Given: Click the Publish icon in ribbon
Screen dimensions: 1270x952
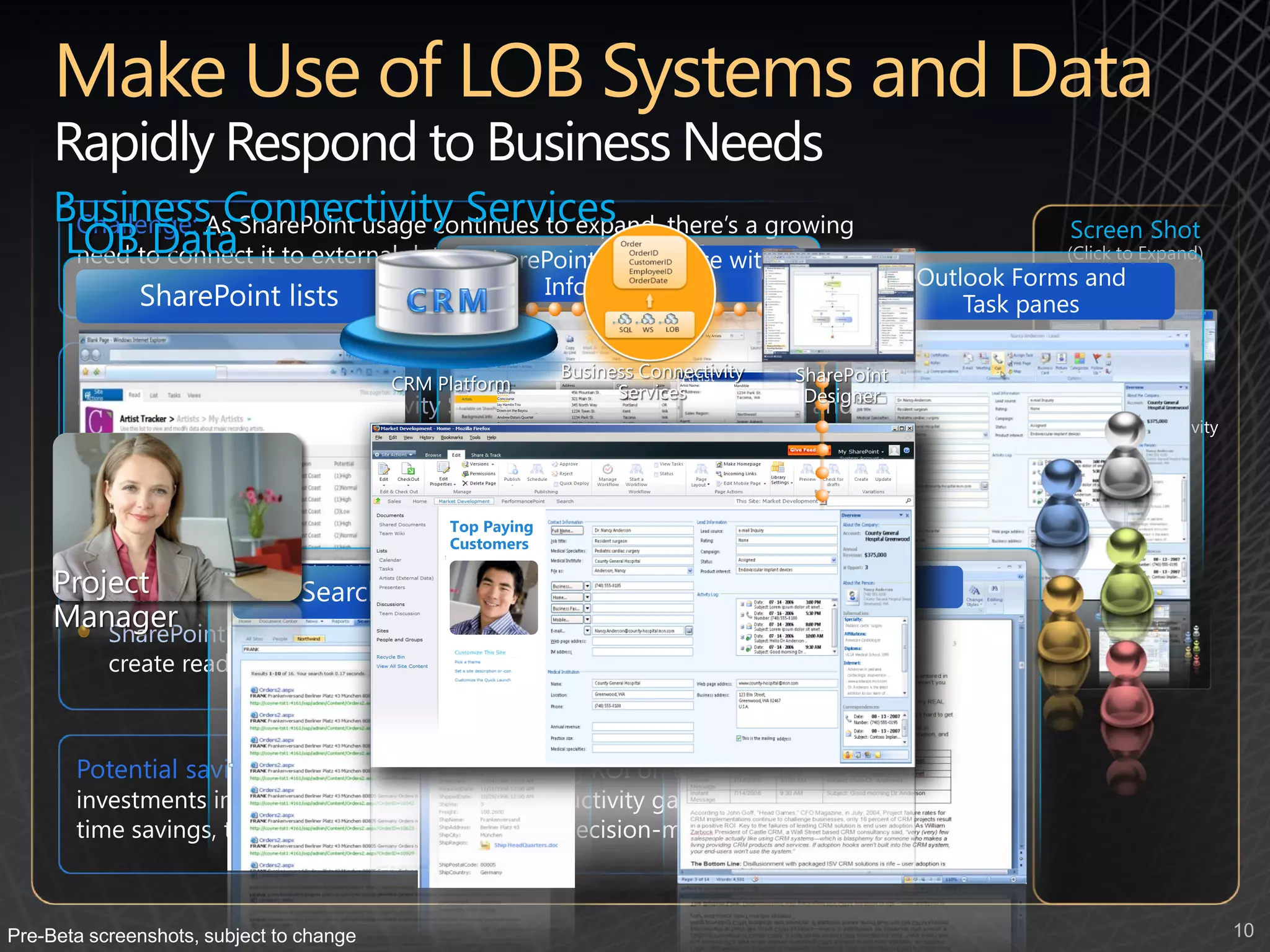Looking at the screenshot, I should [x=512, y=469].
